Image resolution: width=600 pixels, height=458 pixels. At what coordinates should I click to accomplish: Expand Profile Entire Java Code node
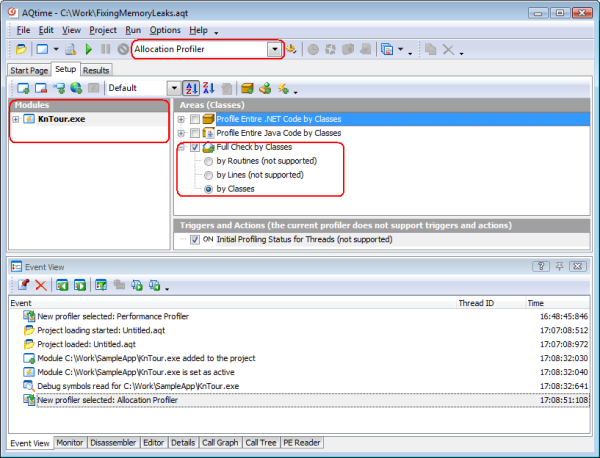181,133
